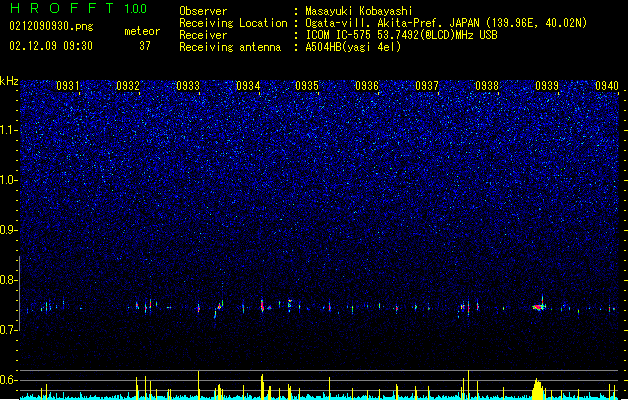The image size is (629, 400).
Task: Click the 0.9 kHz axis label
Action: point(9,230)
